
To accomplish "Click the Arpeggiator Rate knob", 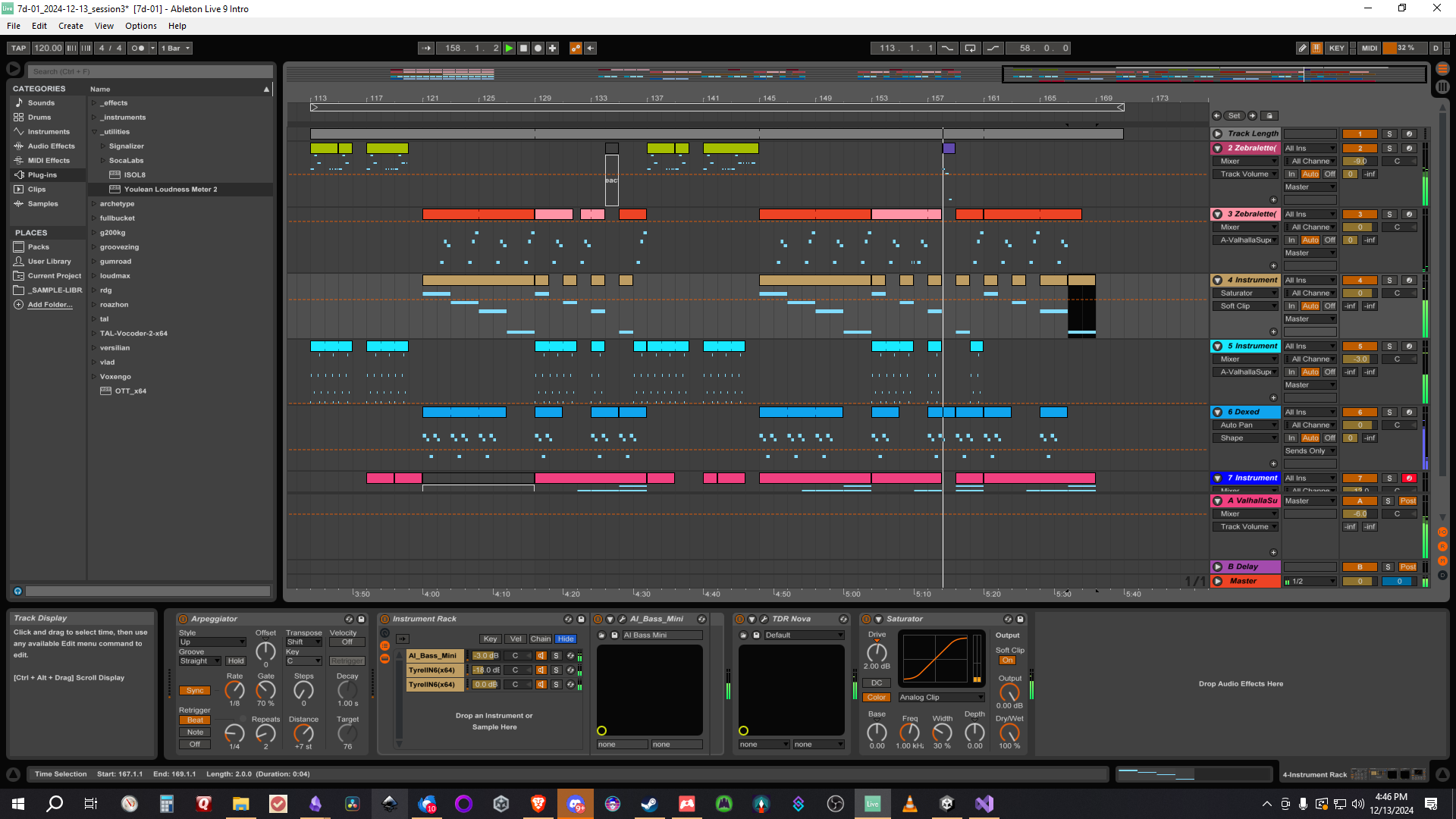I will click(x=234, y=690).
